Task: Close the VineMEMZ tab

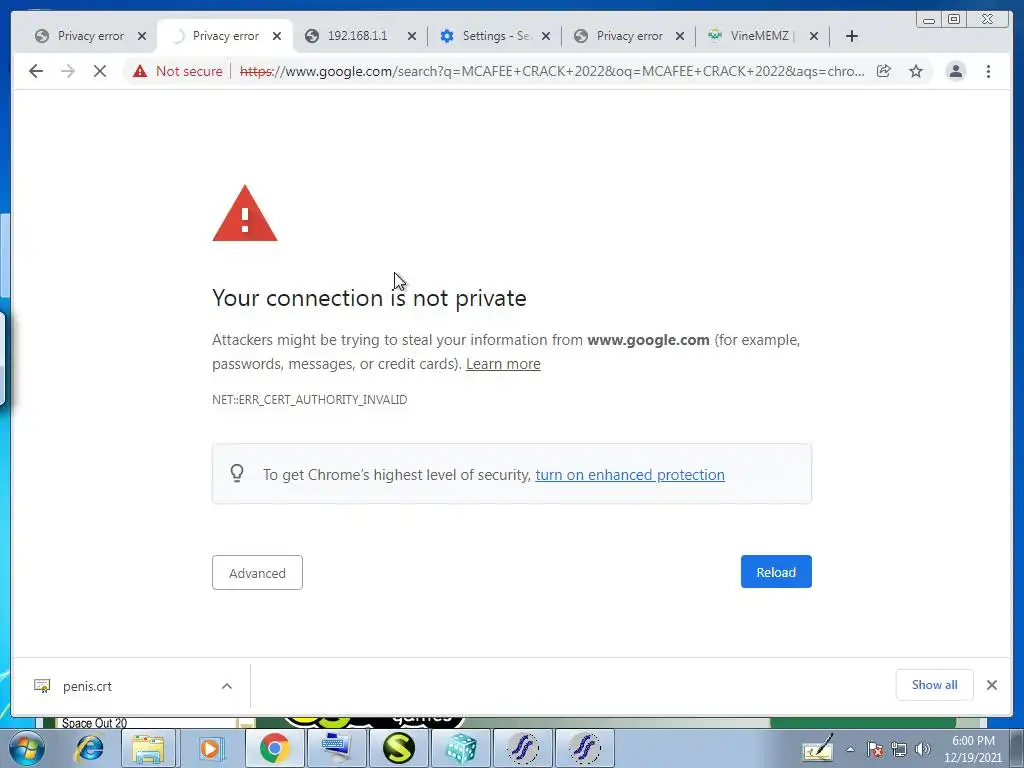Action: (814, 36)
